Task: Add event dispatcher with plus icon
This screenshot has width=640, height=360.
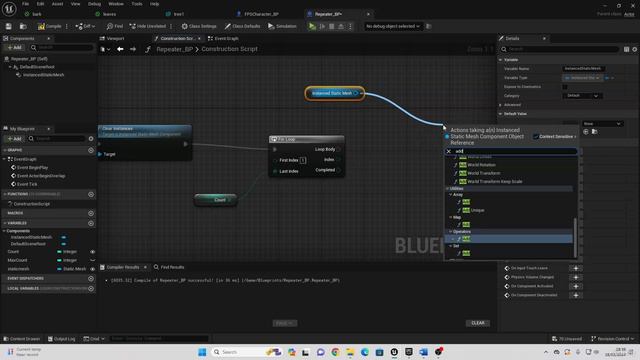Action: point(91,278)
